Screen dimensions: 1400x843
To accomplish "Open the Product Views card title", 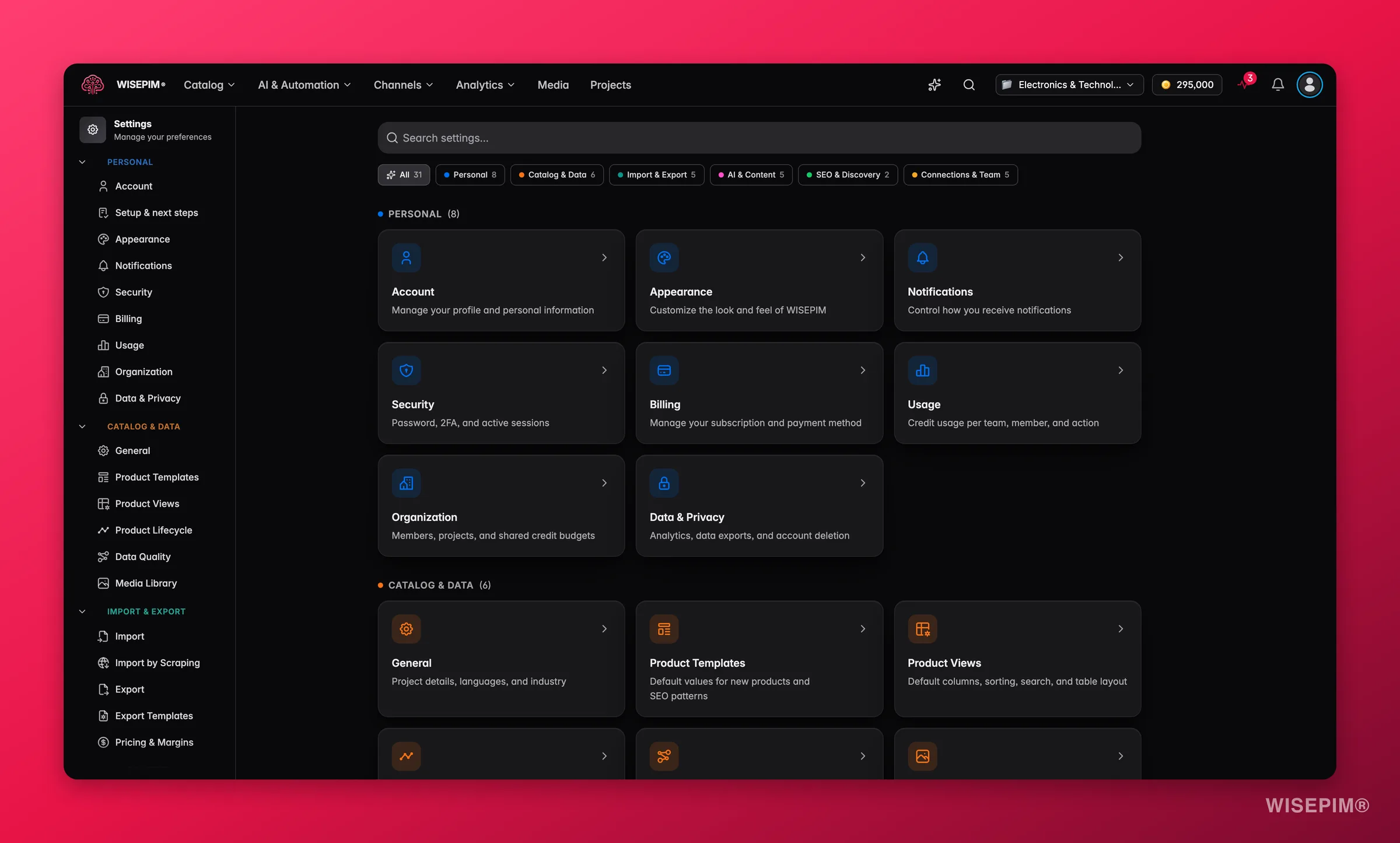I will click(944, 662).
